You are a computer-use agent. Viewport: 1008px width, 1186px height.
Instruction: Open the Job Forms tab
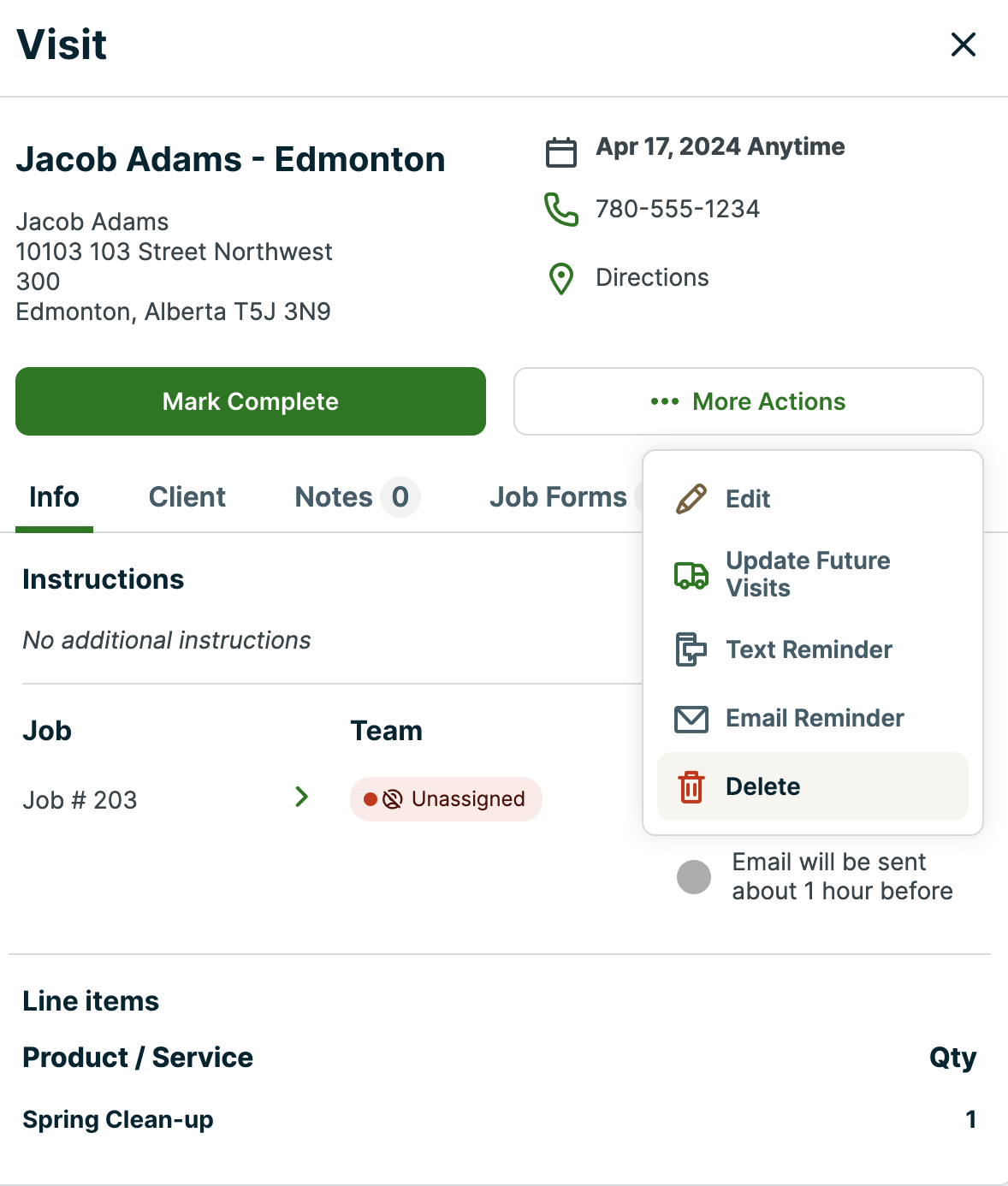click(x=558, y=497)
